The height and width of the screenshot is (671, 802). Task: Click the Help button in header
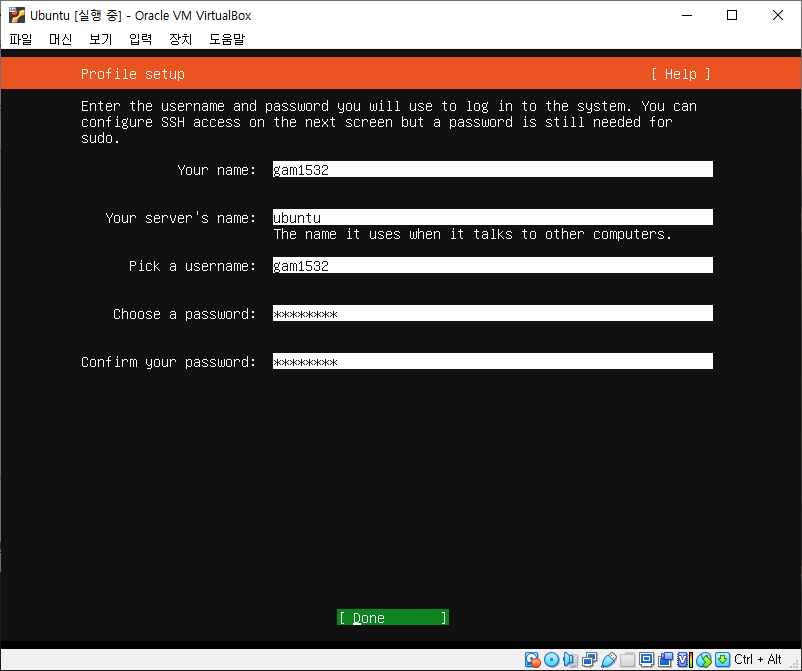click(681, 74)
